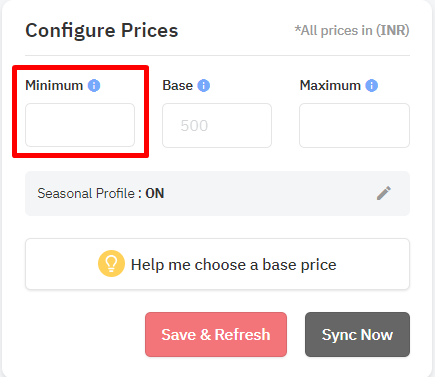
Task: Click the Base field label
Action: (177, 86)
